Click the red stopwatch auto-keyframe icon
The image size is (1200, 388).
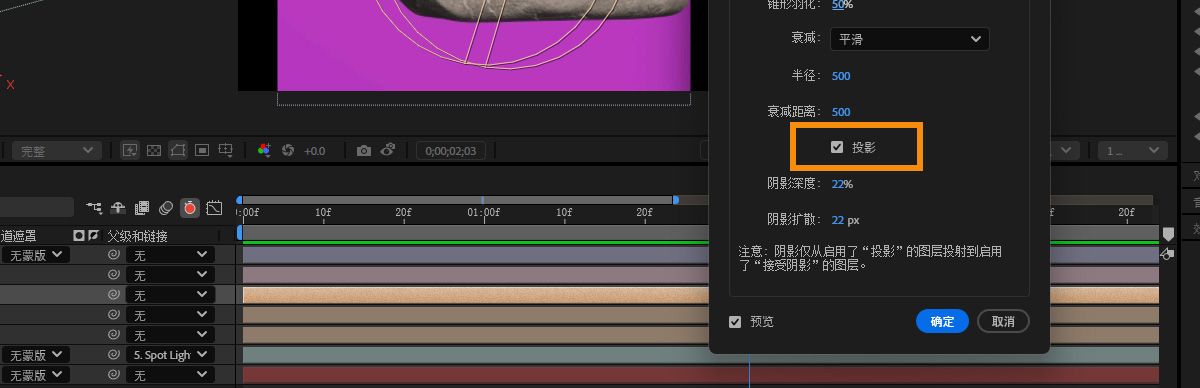coord(190,208)
